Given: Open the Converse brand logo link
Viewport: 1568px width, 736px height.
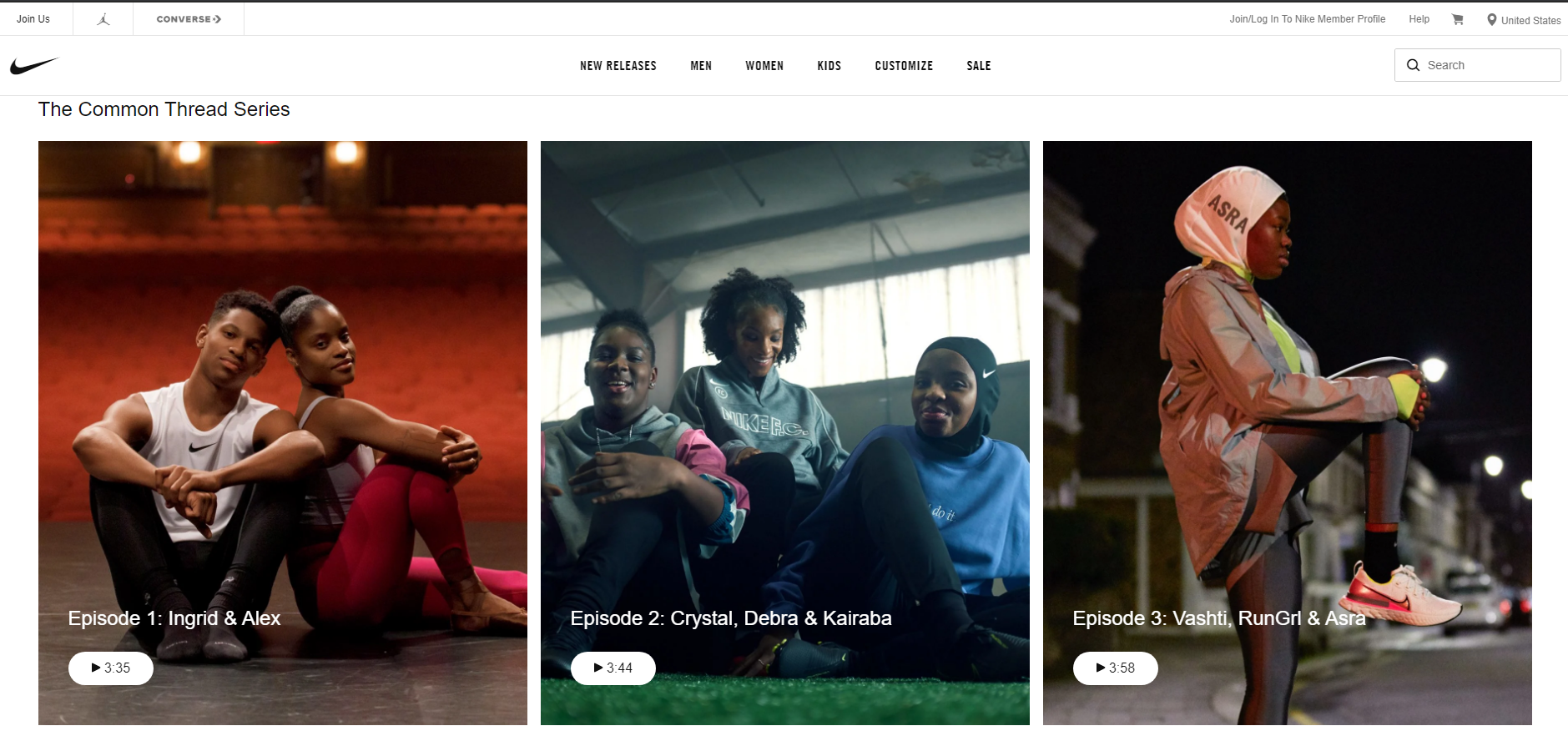Looking at the screenshot, I should (x=189, y=19).
